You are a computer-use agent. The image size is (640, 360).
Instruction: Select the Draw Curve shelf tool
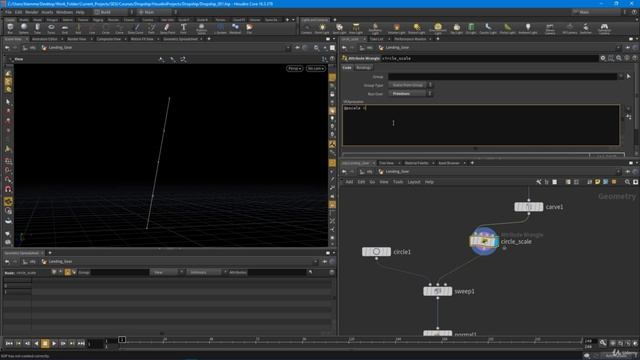[x=136, y=28]
